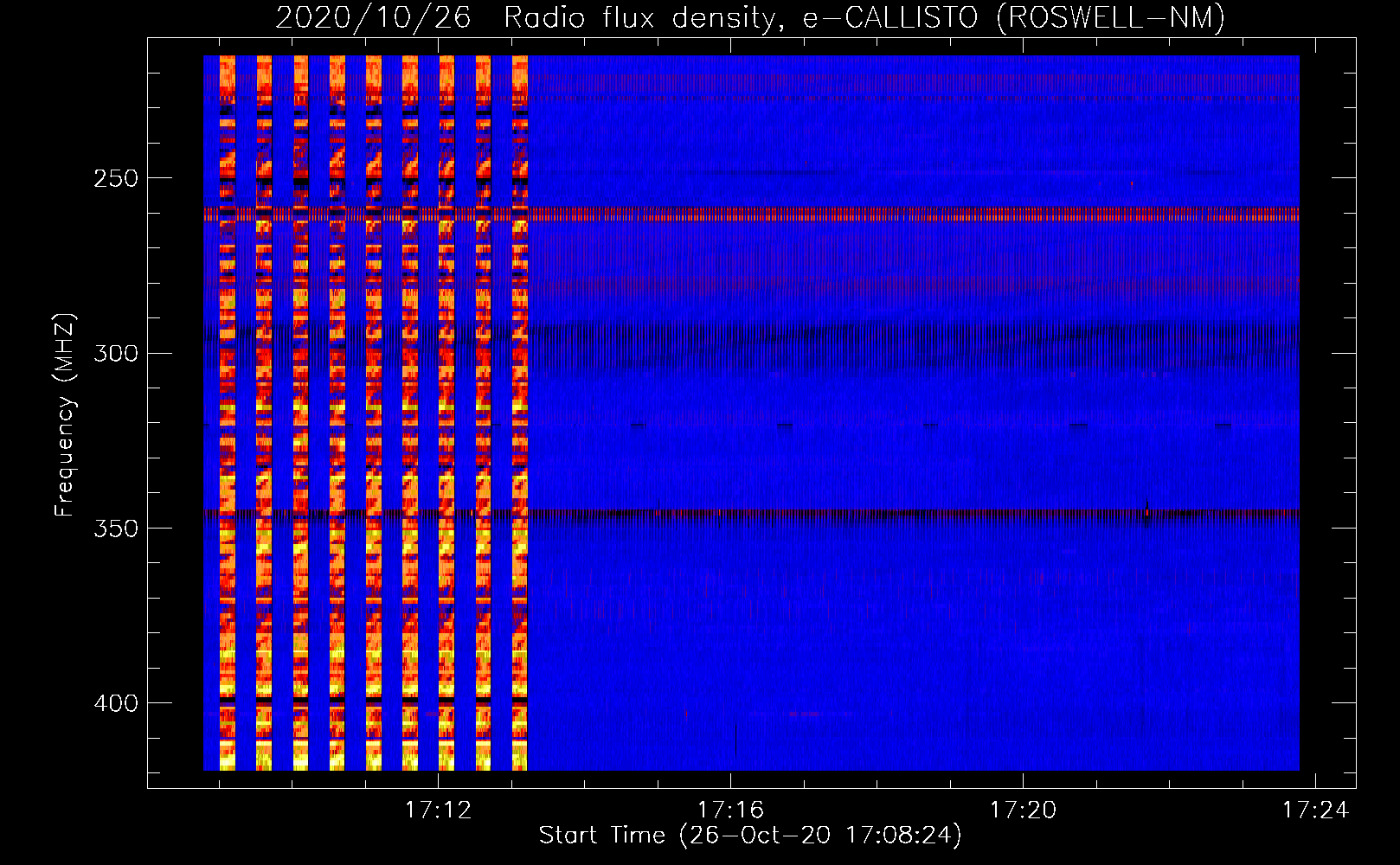
Task: Click the 400 frequency tick label
Action: point(115,704)
